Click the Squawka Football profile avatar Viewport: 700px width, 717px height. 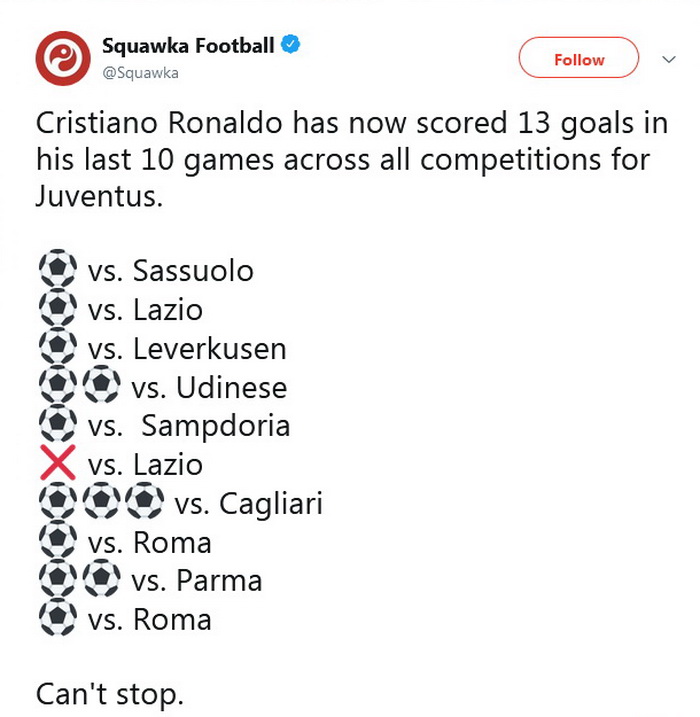pyautogui.click(x=63, y=58)
